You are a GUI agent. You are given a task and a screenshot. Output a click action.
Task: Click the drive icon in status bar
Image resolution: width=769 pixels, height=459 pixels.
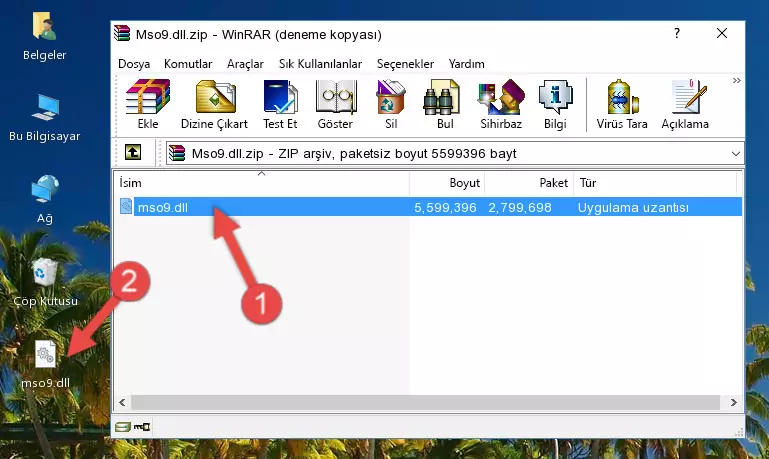123,427
